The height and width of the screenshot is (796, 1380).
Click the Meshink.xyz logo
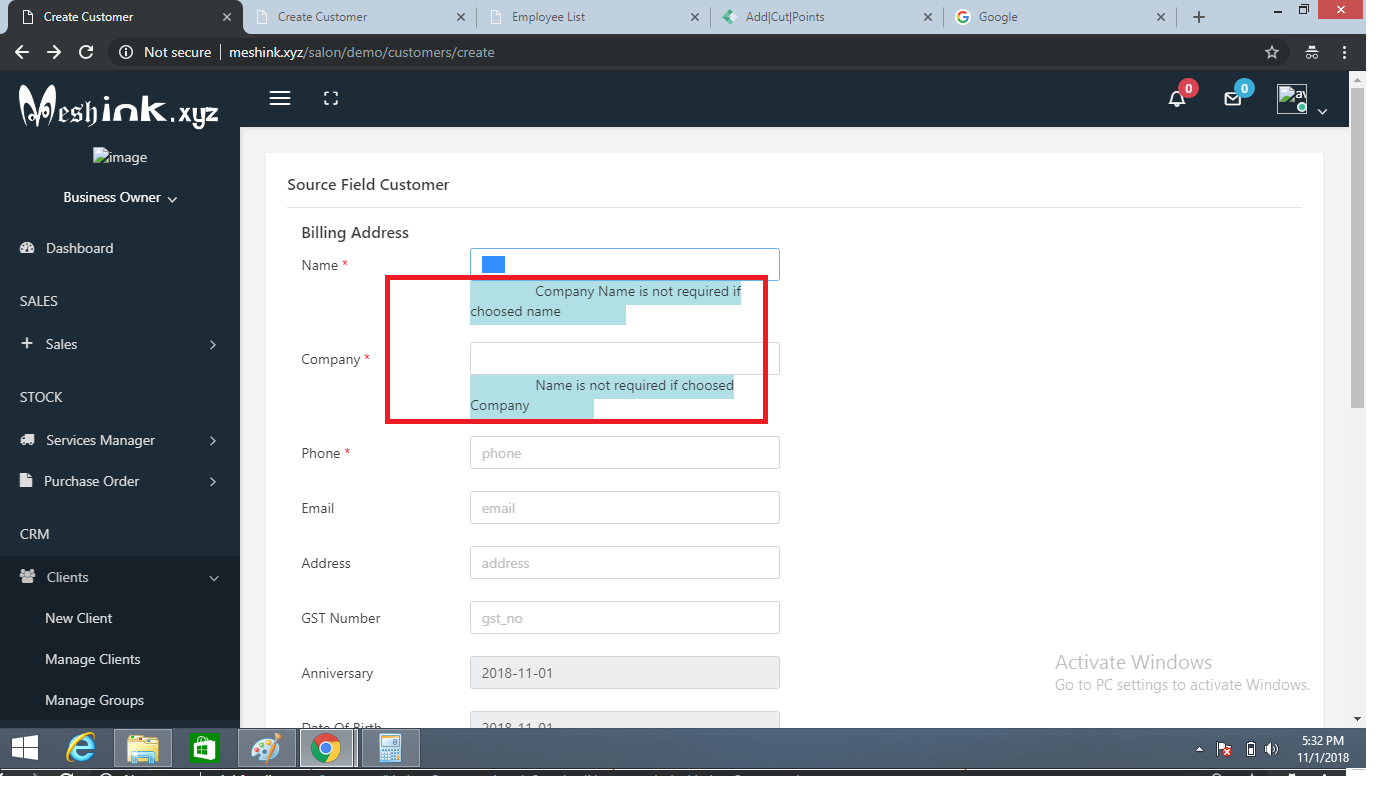[119, 106]
